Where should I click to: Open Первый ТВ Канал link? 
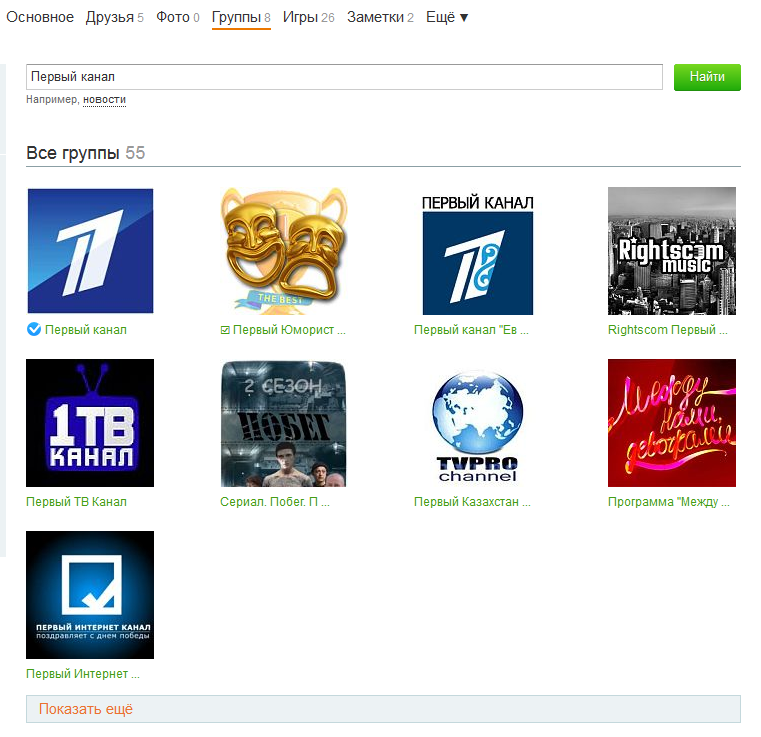tap(76, 501)
